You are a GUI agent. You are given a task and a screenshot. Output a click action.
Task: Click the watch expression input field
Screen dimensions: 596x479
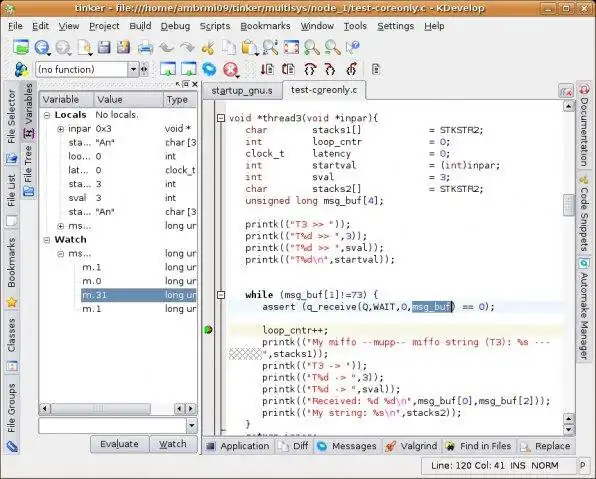click(113, 425)
